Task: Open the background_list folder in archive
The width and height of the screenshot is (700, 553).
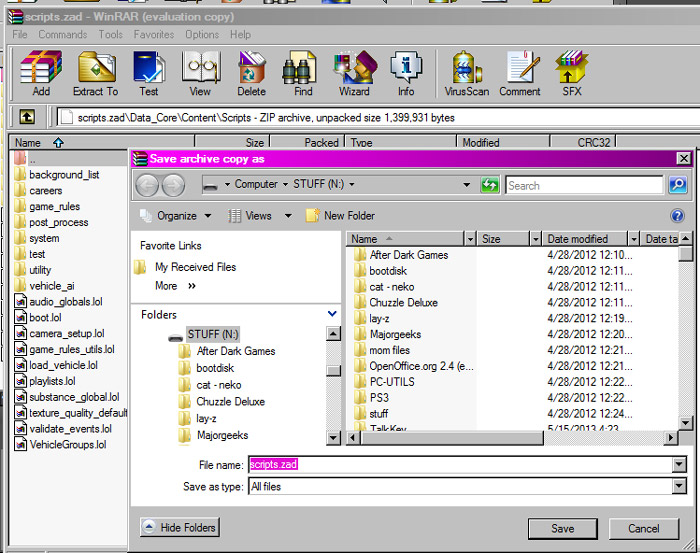Action: point(64,175)
